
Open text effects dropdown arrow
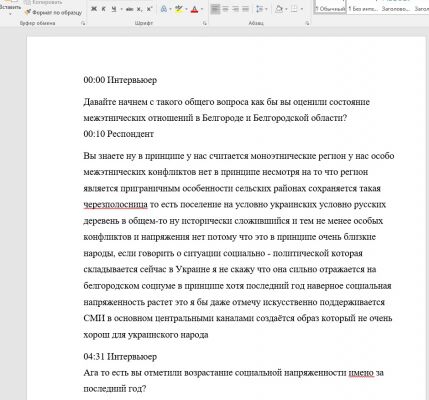point(170,9)
